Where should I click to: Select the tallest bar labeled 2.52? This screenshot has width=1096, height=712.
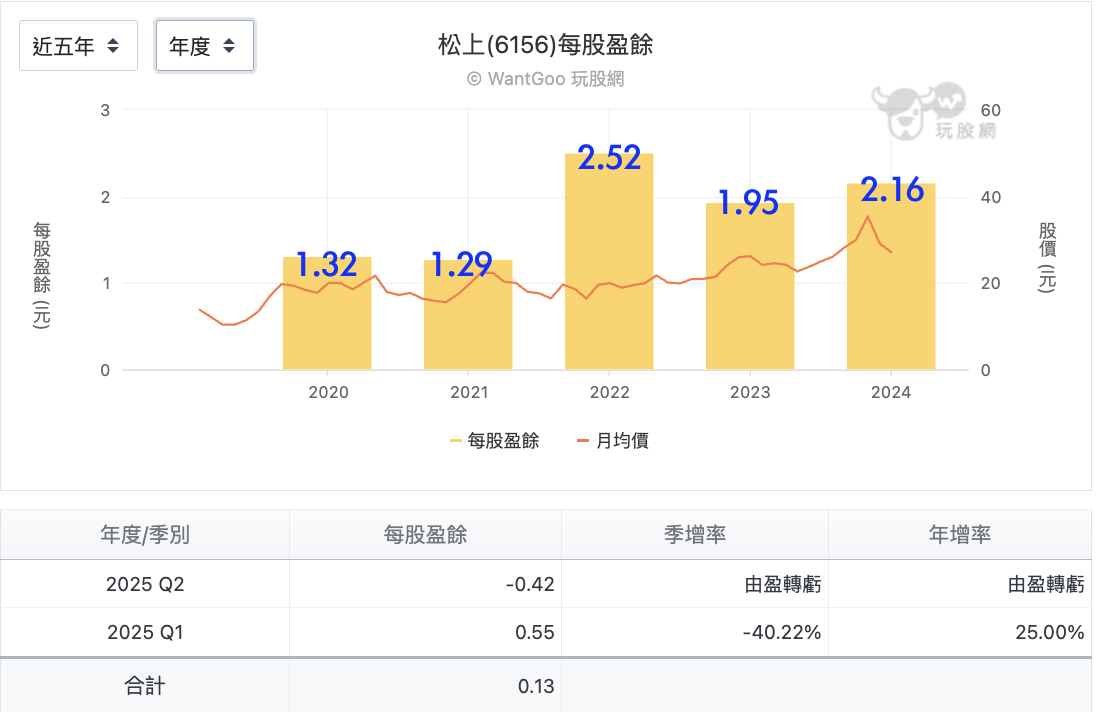609,270
